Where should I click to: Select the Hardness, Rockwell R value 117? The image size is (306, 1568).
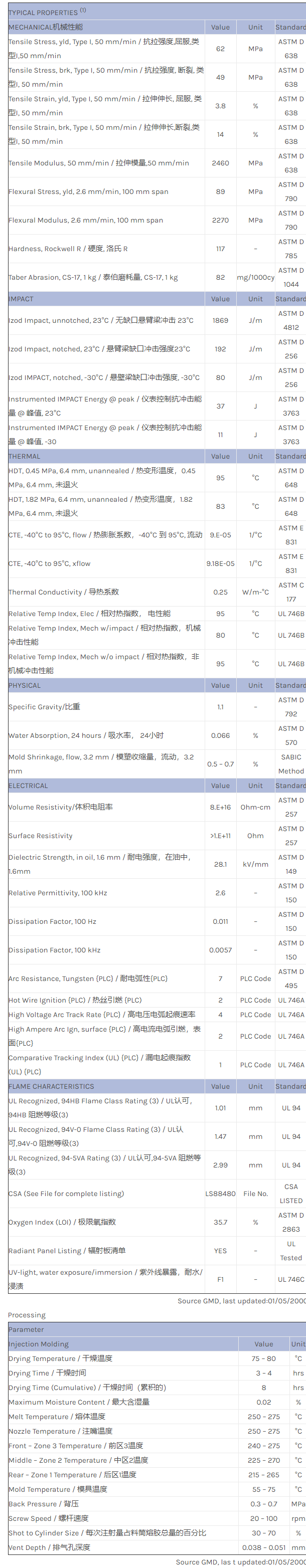click(220, 249)
